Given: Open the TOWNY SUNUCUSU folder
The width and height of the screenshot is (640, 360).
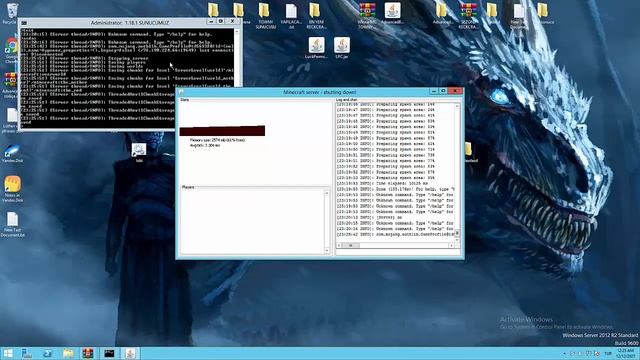Looking at the screenshot, I should click(x=265, y=16).
